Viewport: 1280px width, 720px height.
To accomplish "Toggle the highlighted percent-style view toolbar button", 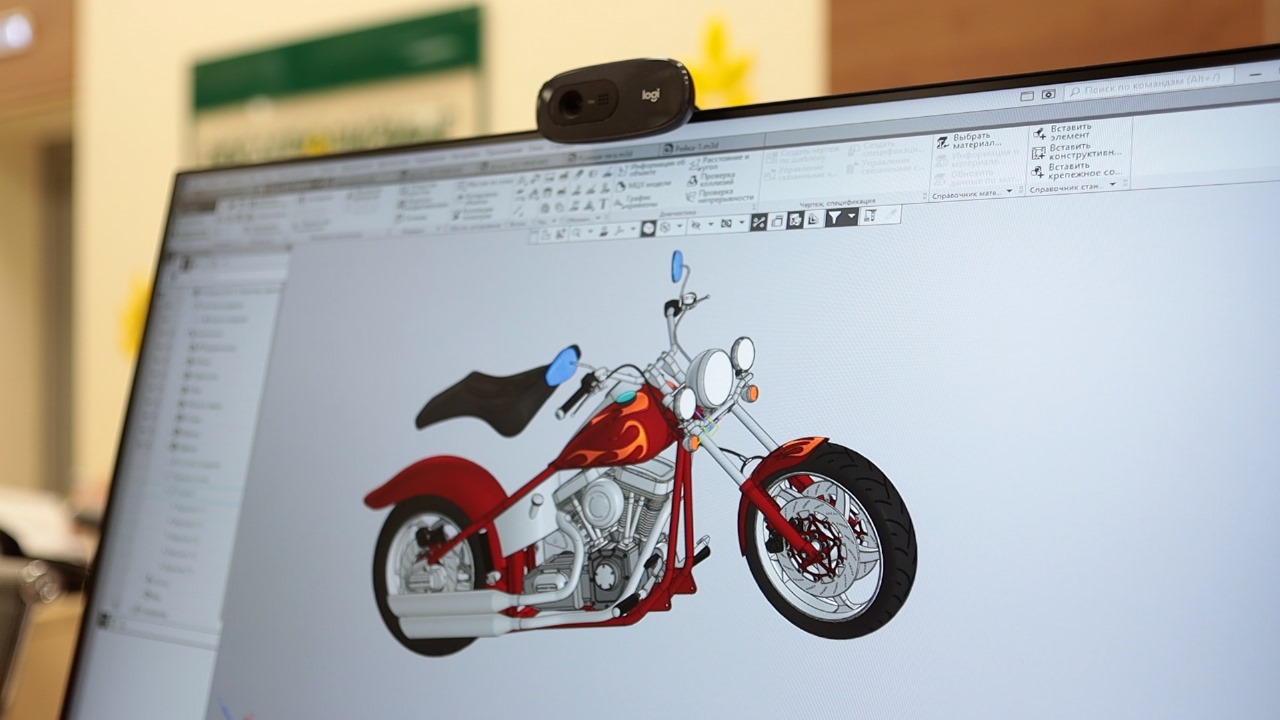I will [x=759, y=222].
